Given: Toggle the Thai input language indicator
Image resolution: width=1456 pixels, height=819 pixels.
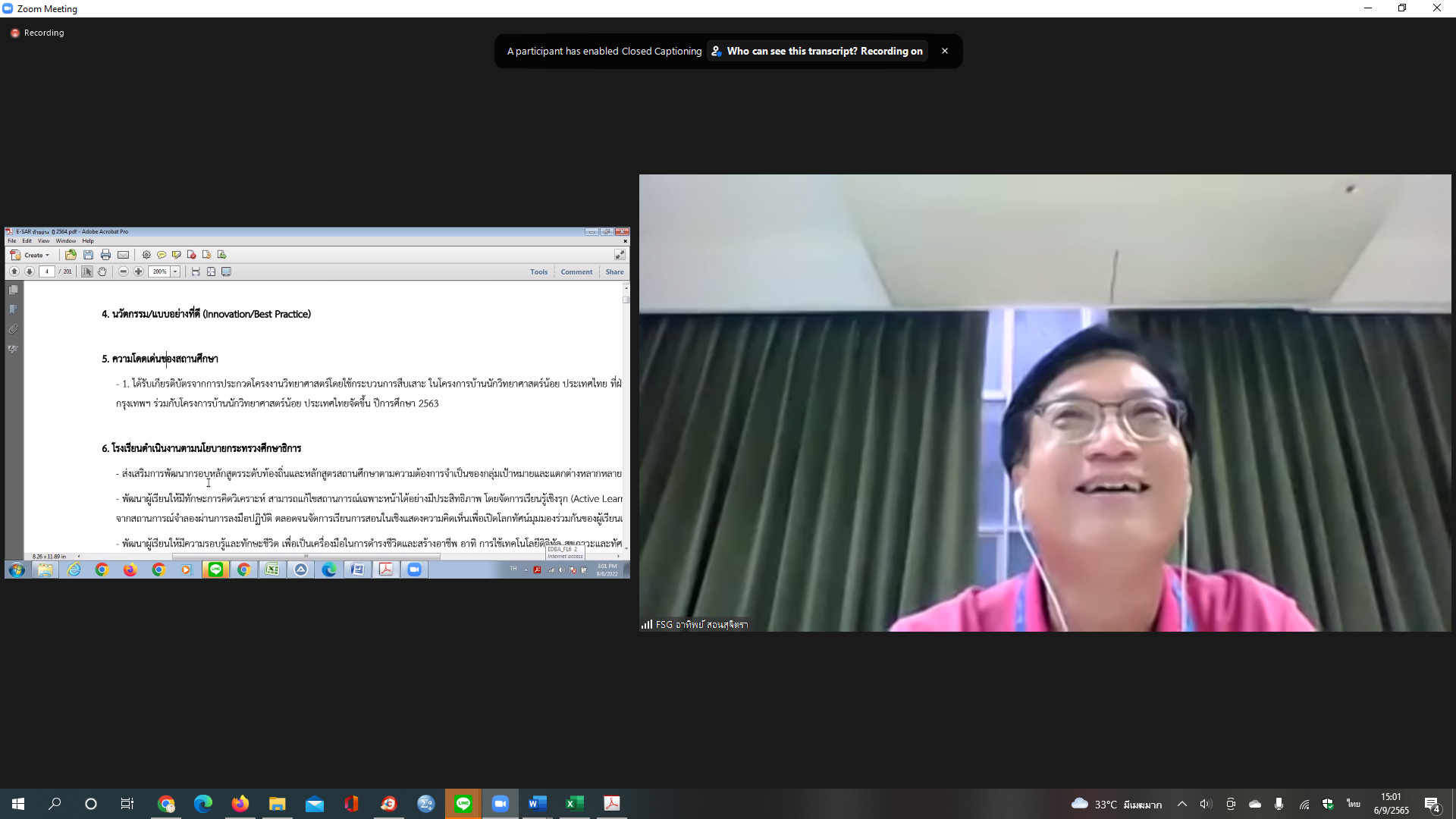Looking at the screenshot, I should [x=1353, y=804].
